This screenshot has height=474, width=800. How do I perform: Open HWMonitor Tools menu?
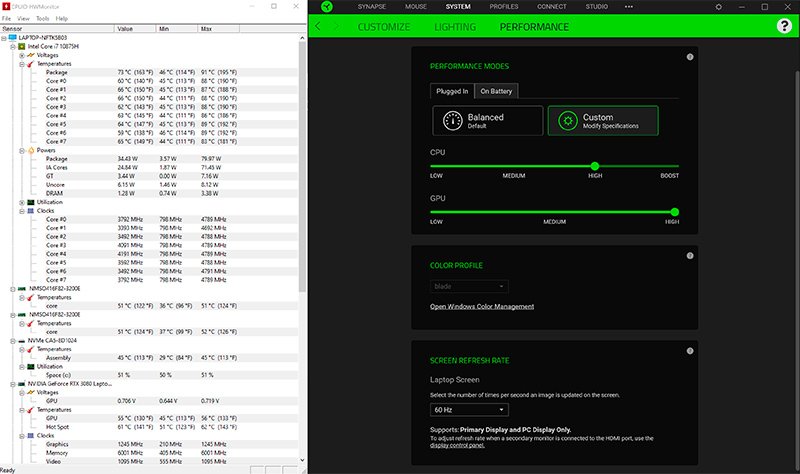click(43, 18)
